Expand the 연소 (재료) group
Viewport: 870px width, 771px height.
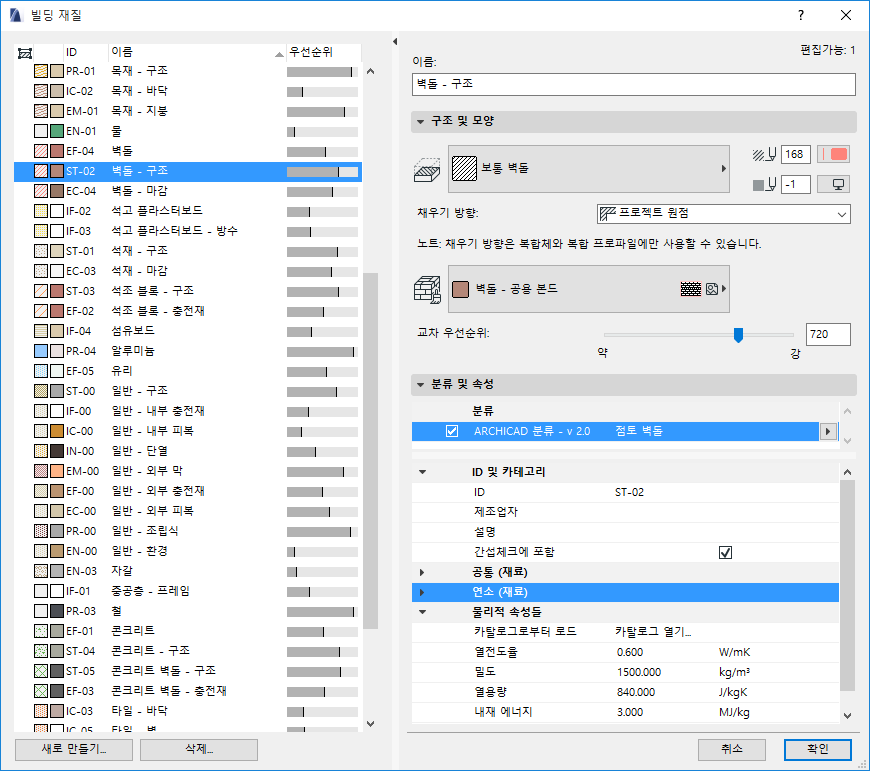click(422, 592)
